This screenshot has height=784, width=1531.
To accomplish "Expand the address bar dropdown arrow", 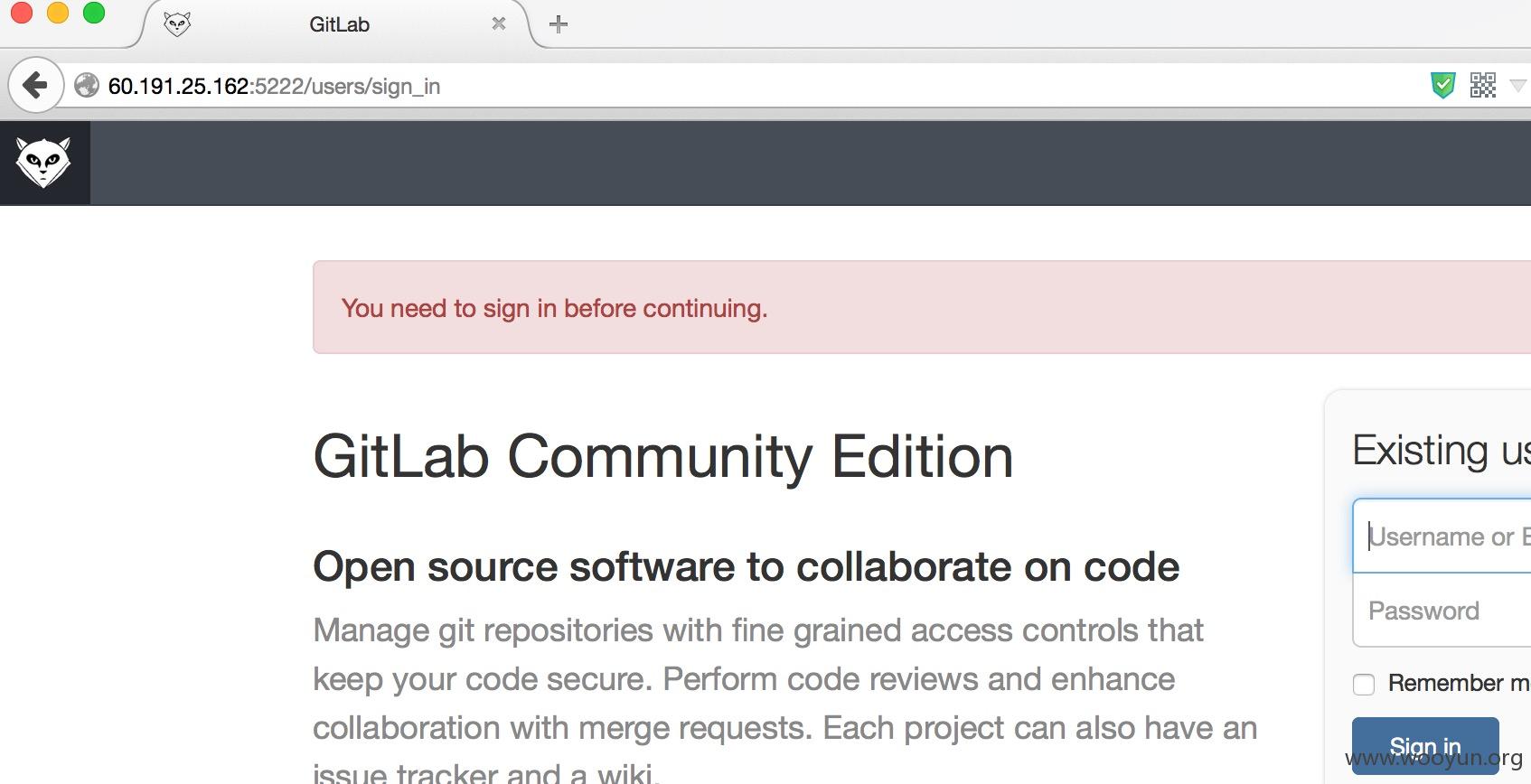I will [x=1518, y=86].
